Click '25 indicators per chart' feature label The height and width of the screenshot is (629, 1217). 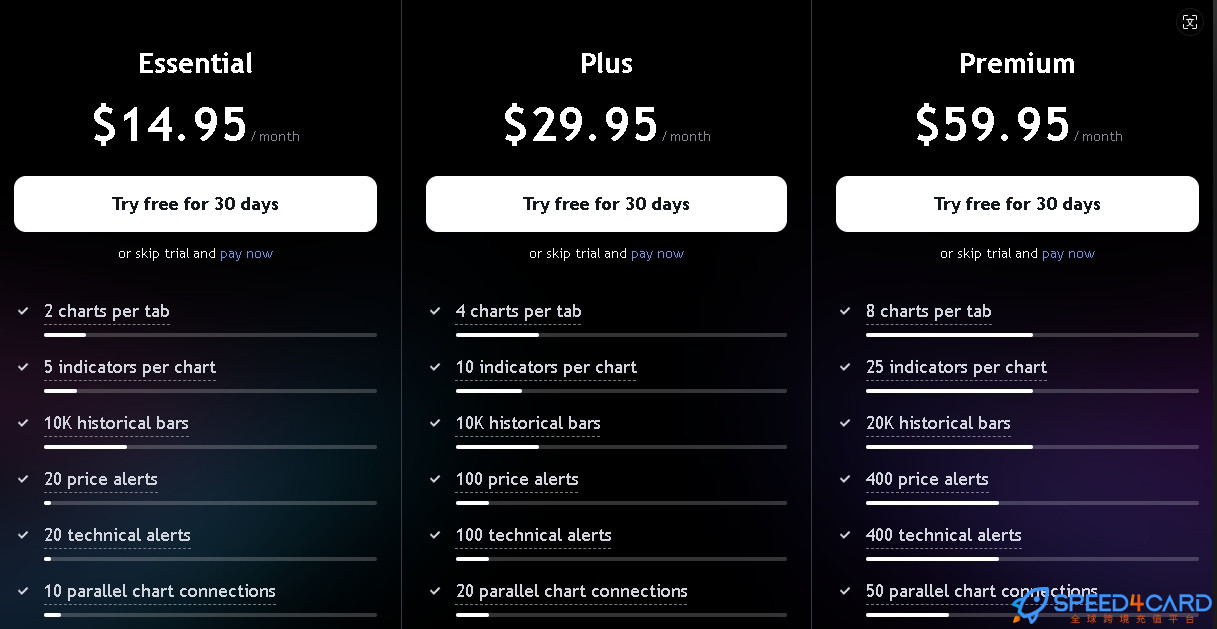956,367
